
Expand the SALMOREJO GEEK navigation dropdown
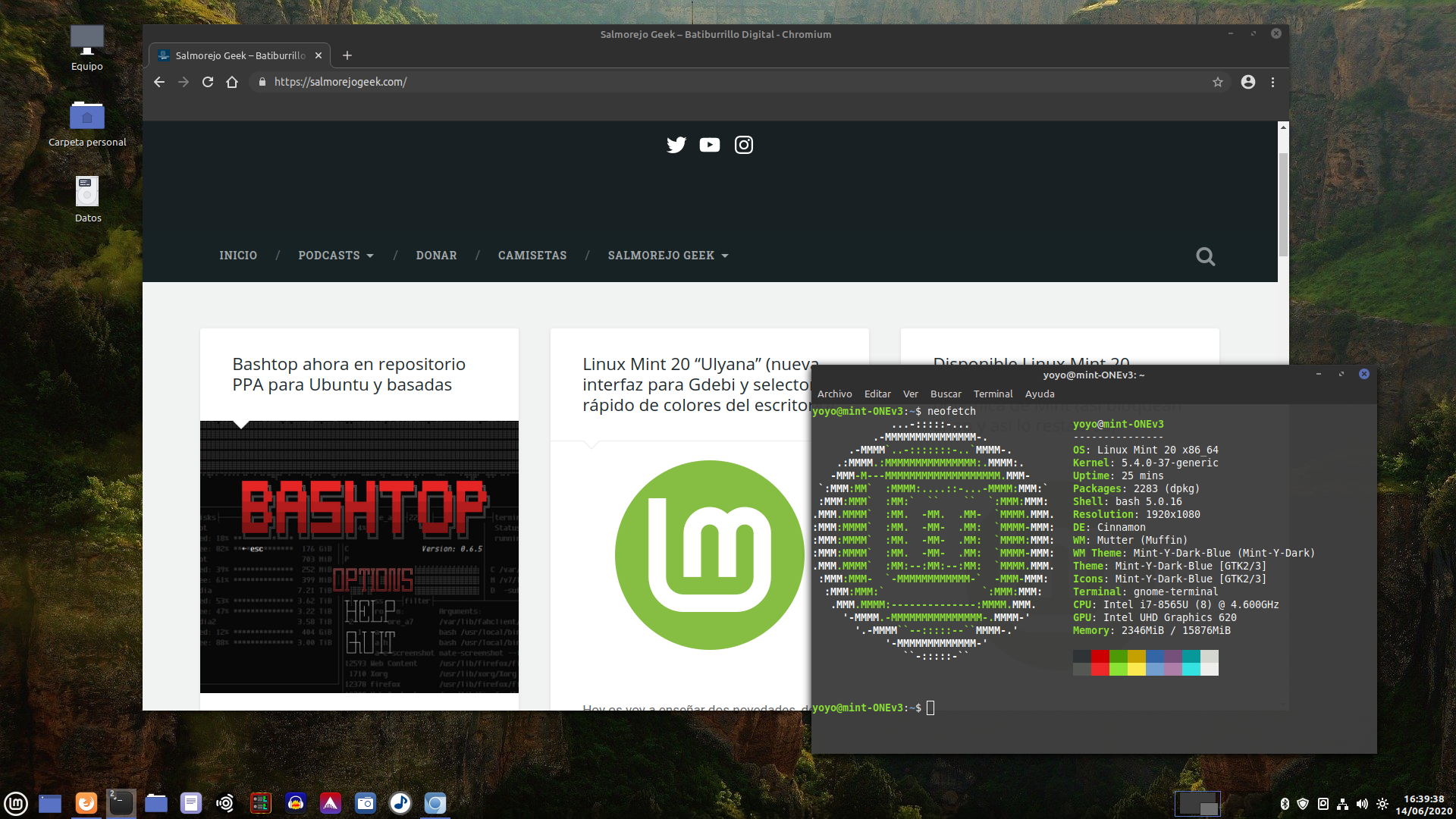point(667,256)
